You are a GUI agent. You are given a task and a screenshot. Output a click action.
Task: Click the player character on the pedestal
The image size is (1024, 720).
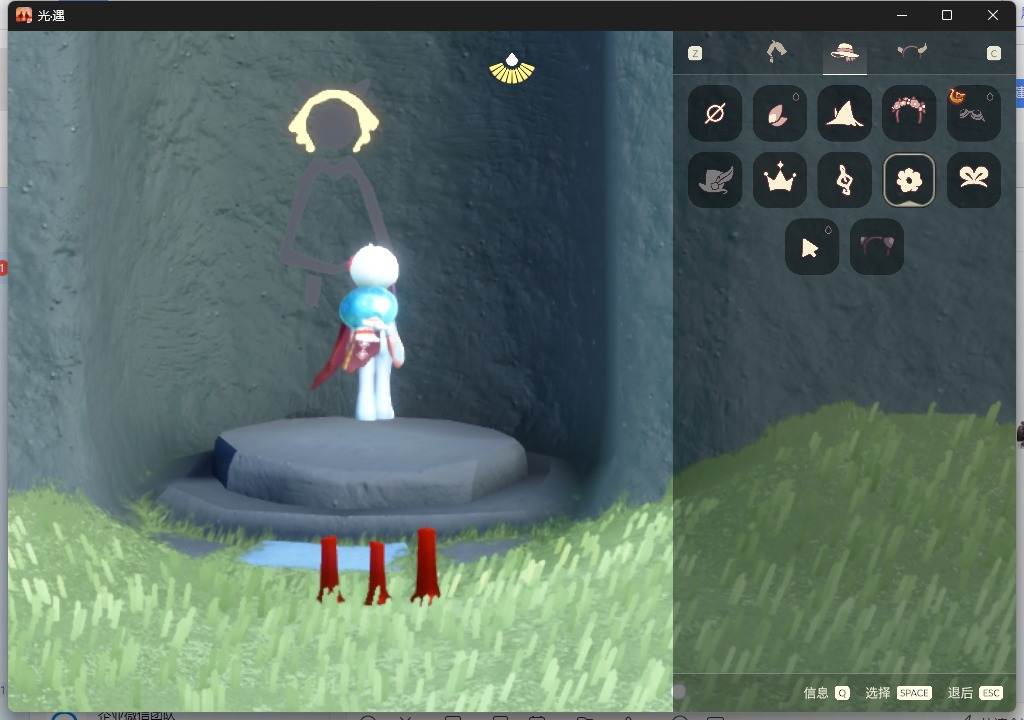[369, 332]
